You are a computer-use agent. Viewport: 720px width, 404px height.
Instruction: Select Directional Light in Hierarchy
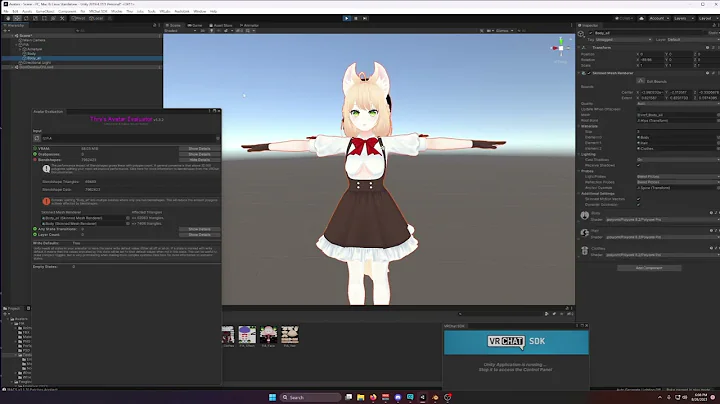37,62
